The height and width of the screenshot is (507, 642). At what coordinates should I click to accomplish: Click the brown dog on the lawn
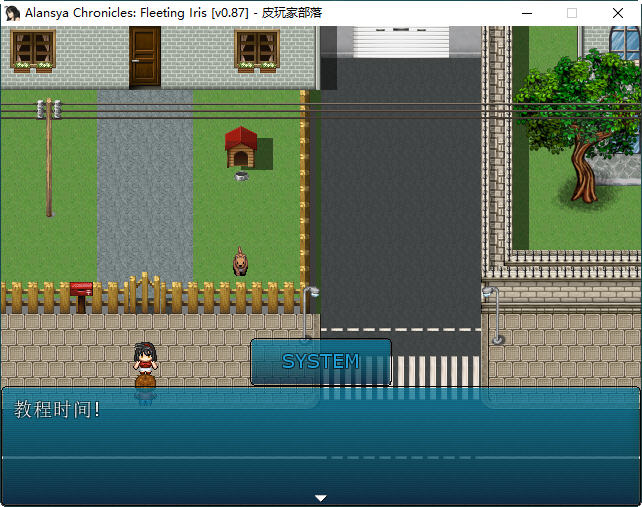[240, 262]
